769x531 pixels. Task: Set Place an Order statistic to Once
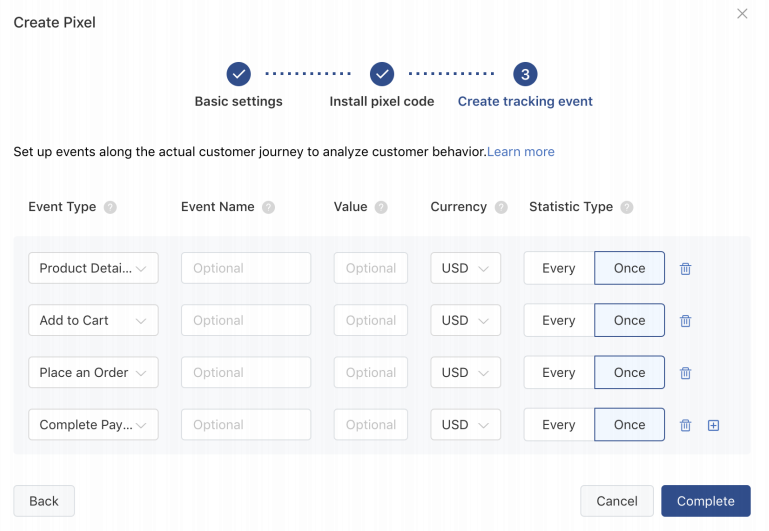(x=629, y=373)
